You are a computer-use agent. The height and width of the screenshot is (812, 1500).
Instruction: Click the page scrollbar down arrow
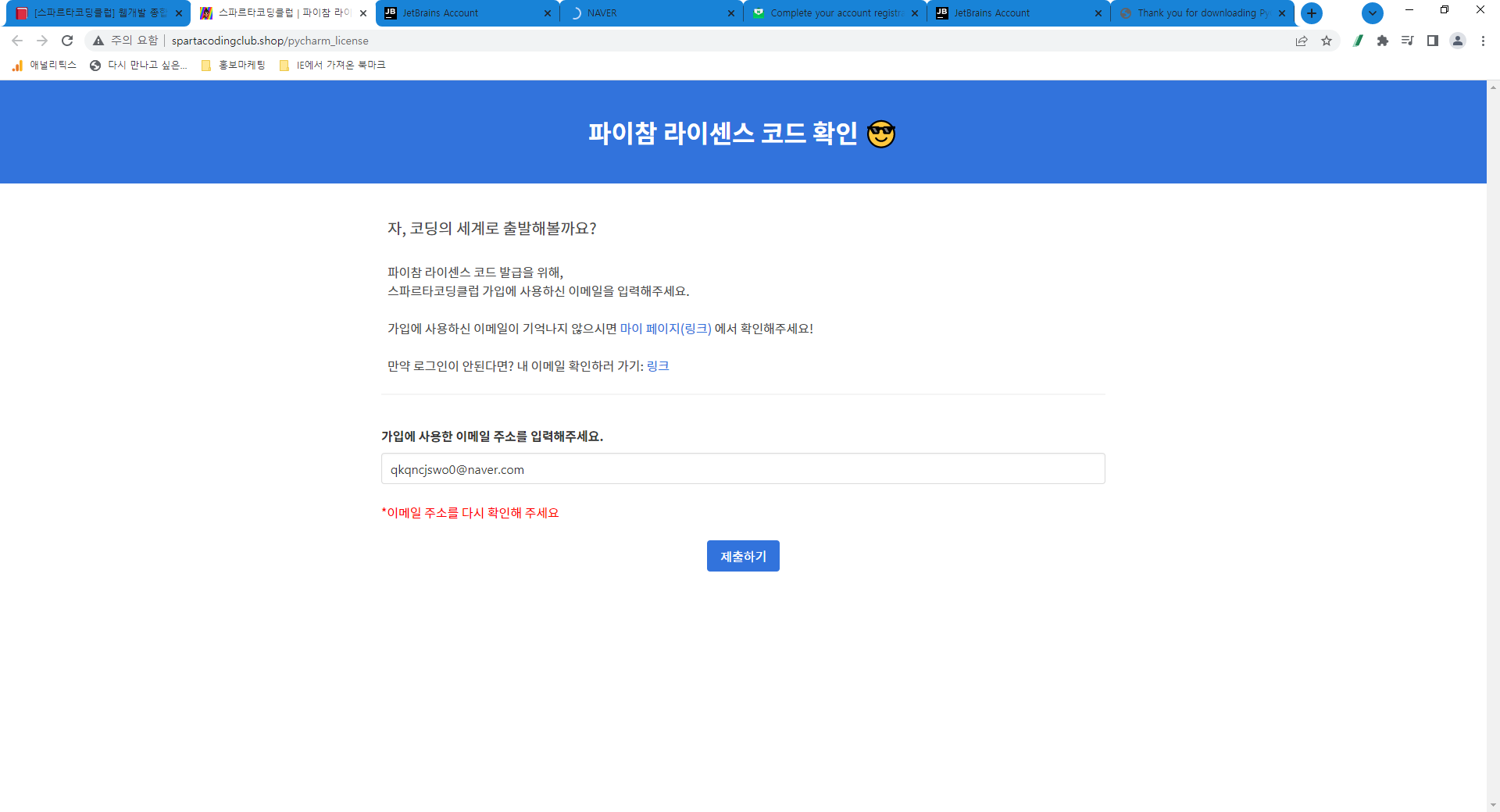(1493, 804)
